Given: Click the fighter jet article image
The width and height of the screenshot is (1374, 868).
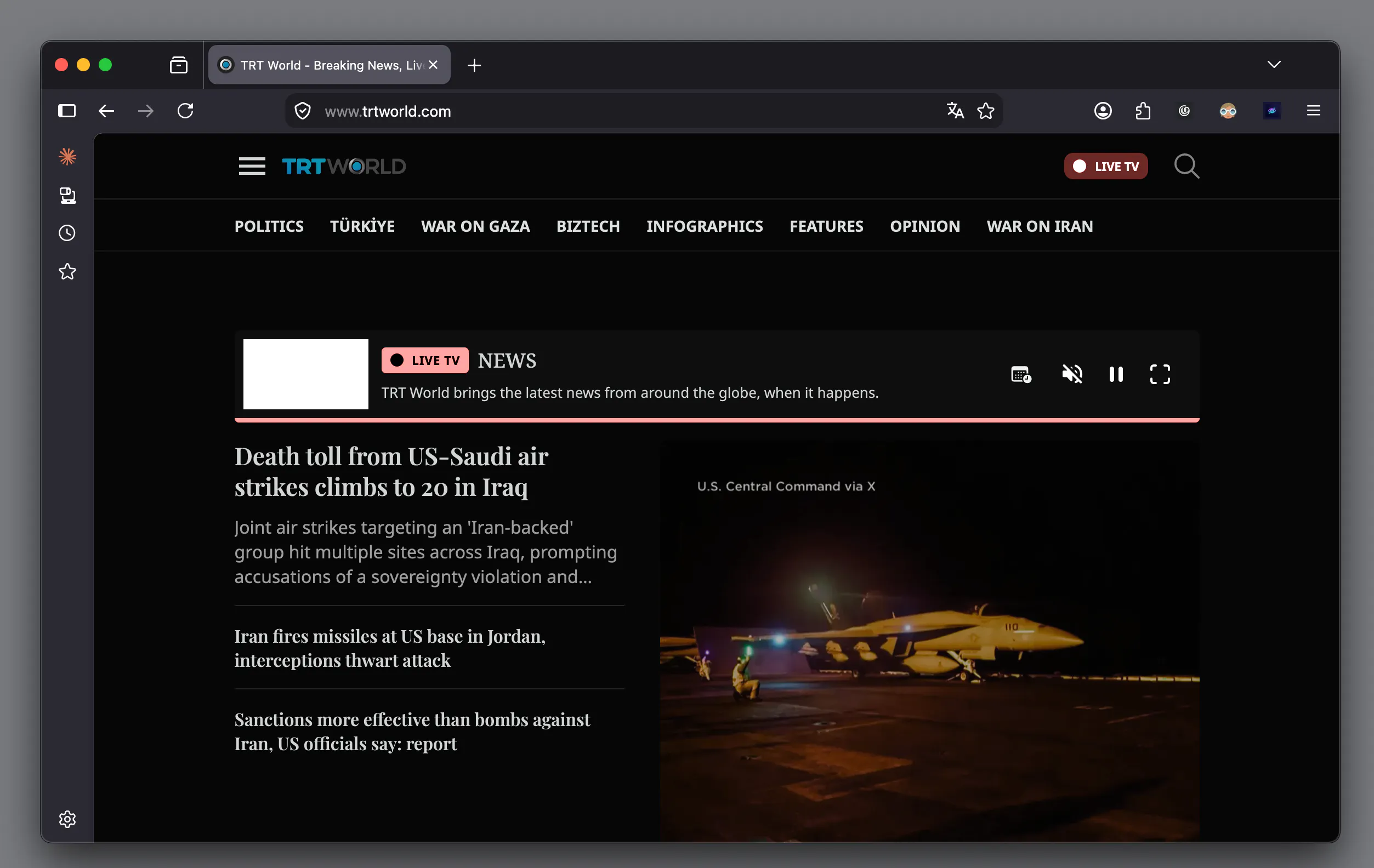Looking at the screenshot, I should 929,641.
